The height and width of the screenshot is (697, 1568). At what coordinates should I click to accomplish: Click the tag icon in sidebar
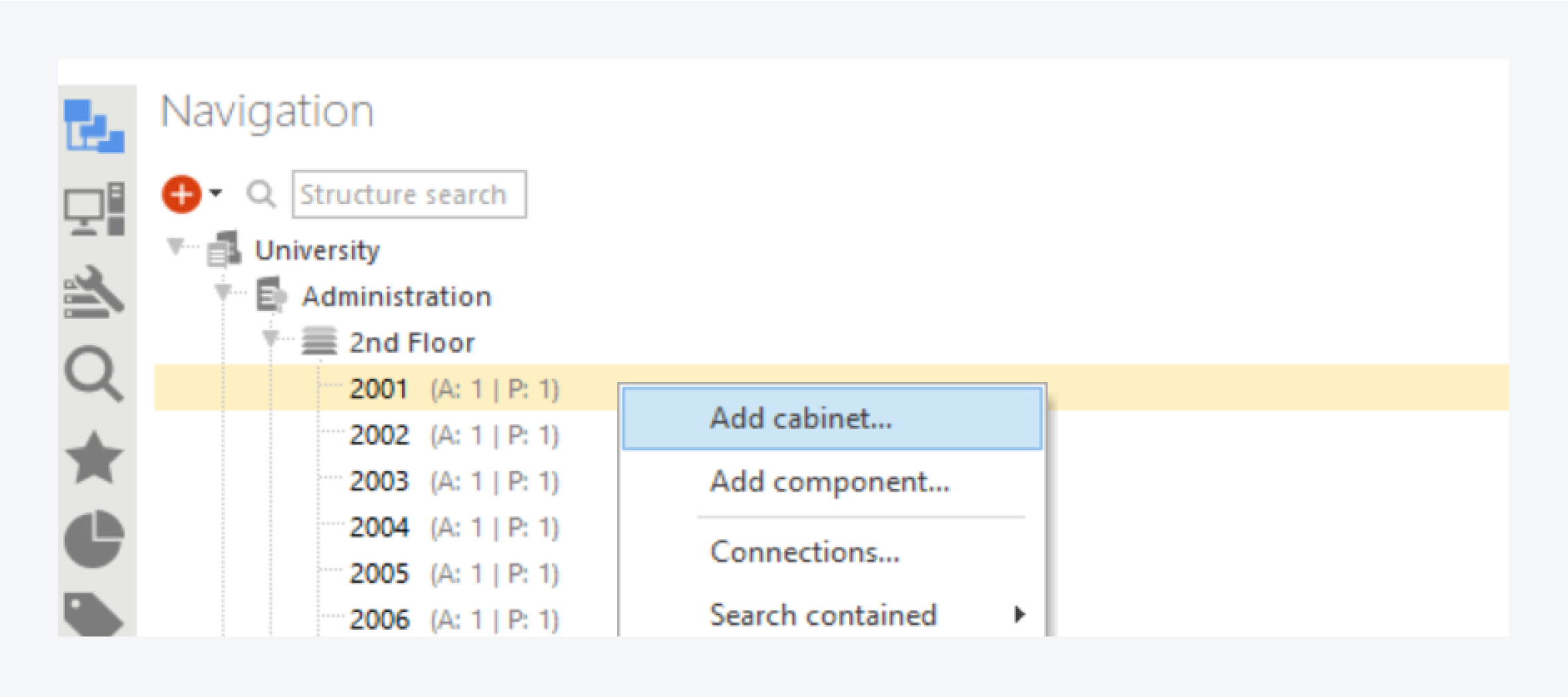[x=93, y=615]
